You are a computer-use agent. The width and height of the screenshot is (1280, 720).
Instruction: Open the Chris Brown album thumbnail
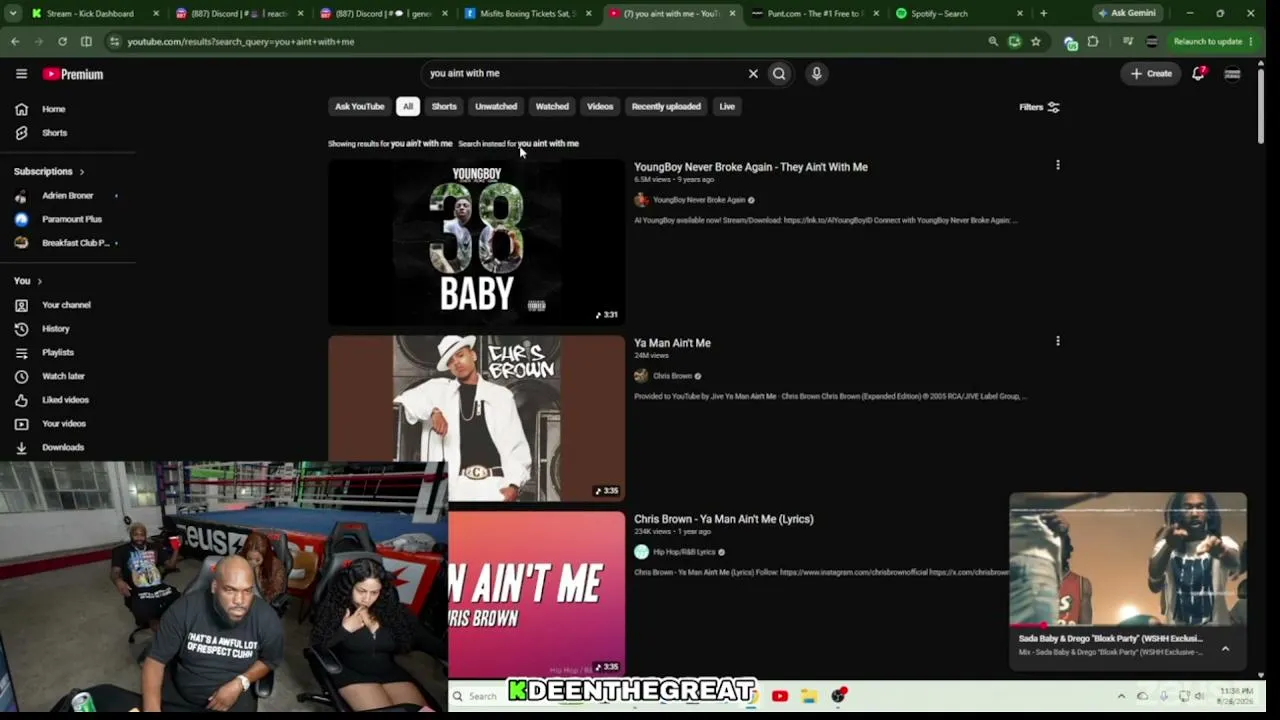pyautogui.click(x=476, y=418)
